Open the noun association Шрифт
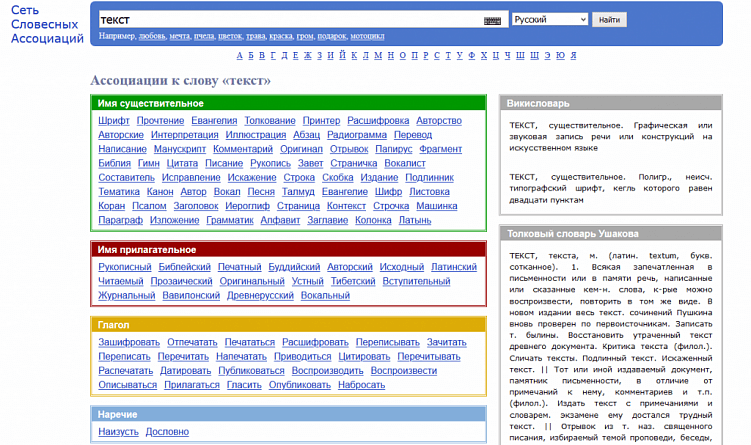 [114, 121]
